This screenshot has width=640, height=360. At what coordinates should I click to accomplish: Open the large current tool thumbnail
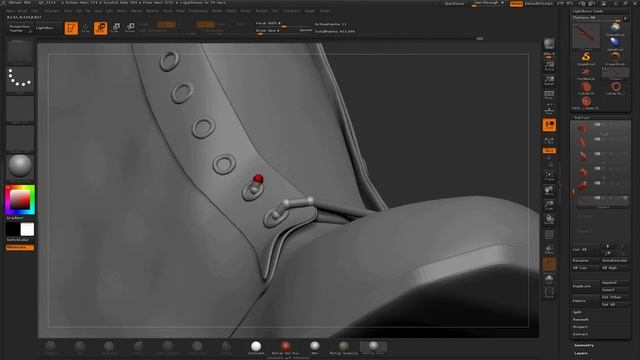[x=586, y=36]
